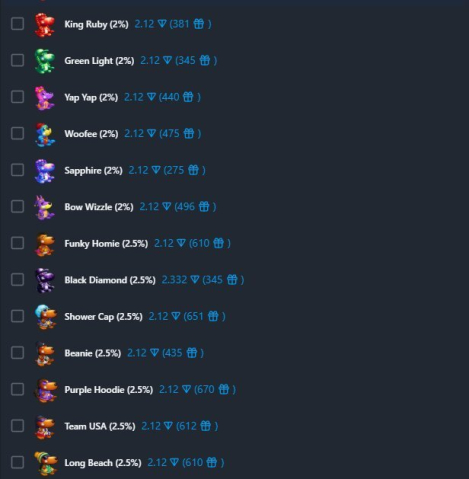Click the blue Woofee dog icon
Screen dimensions: 469x479
[x=45, y=134]
